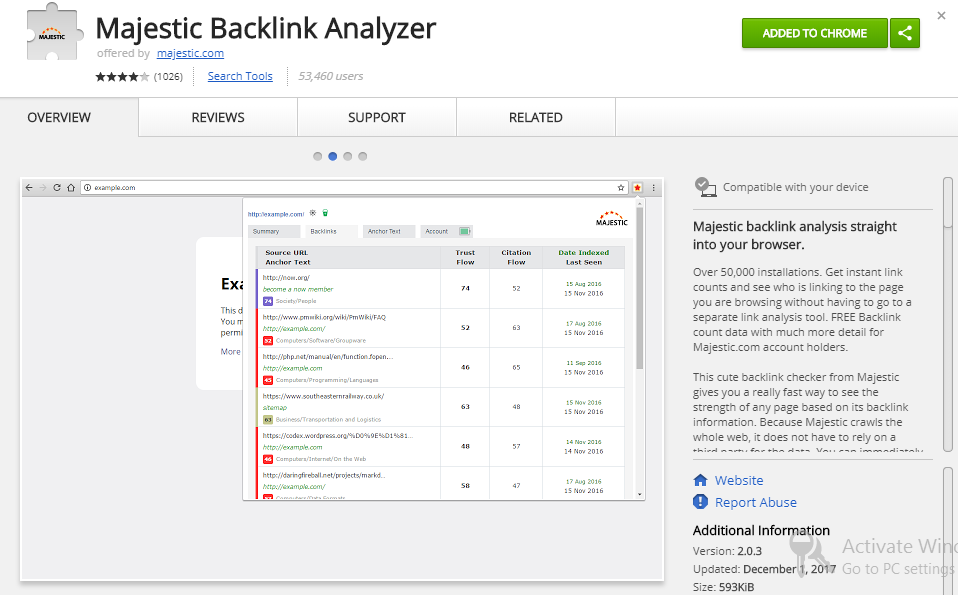Click the extension screenshot preview image

342,379
